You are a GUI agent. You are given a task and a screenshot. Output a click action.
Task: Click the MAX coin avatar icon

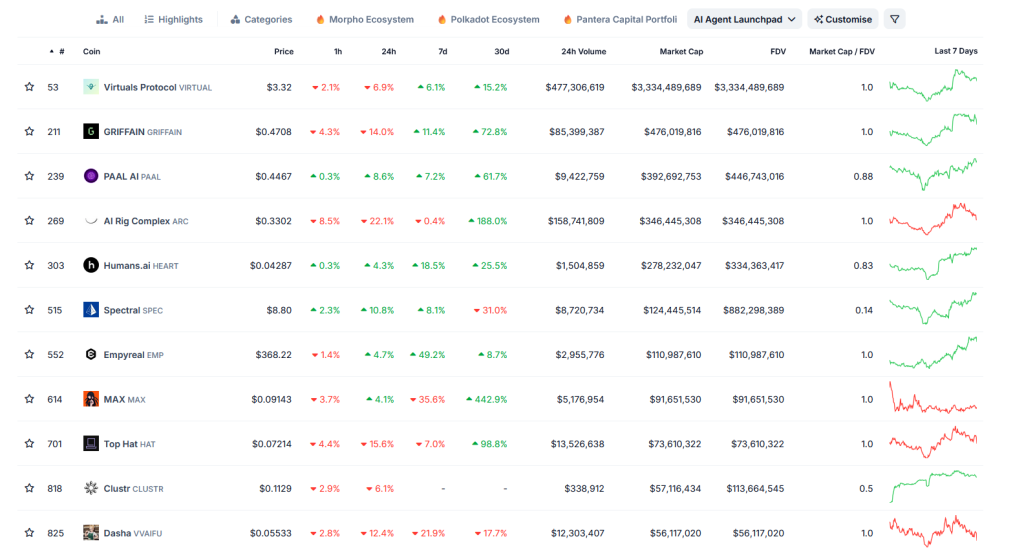click(x=91, y=399)
